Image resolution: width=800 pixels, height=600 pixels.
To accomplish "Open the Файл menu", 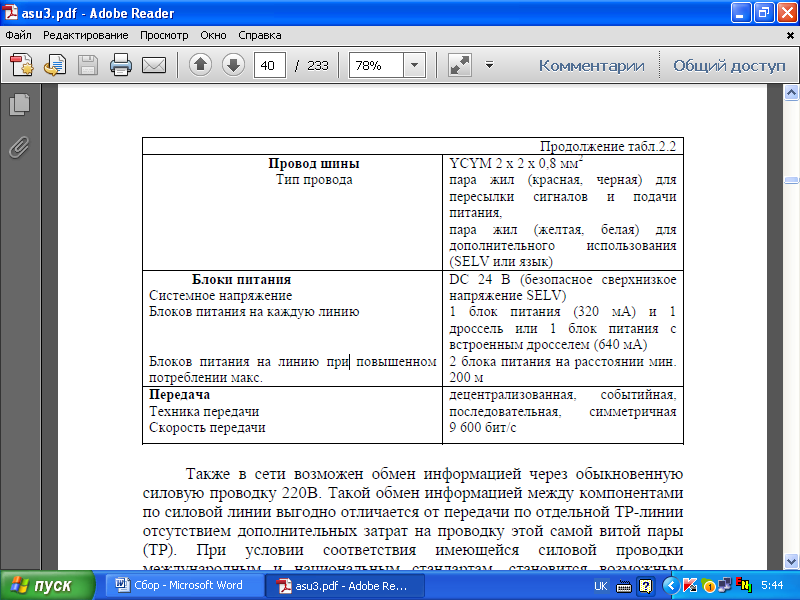I will (19, 35).
